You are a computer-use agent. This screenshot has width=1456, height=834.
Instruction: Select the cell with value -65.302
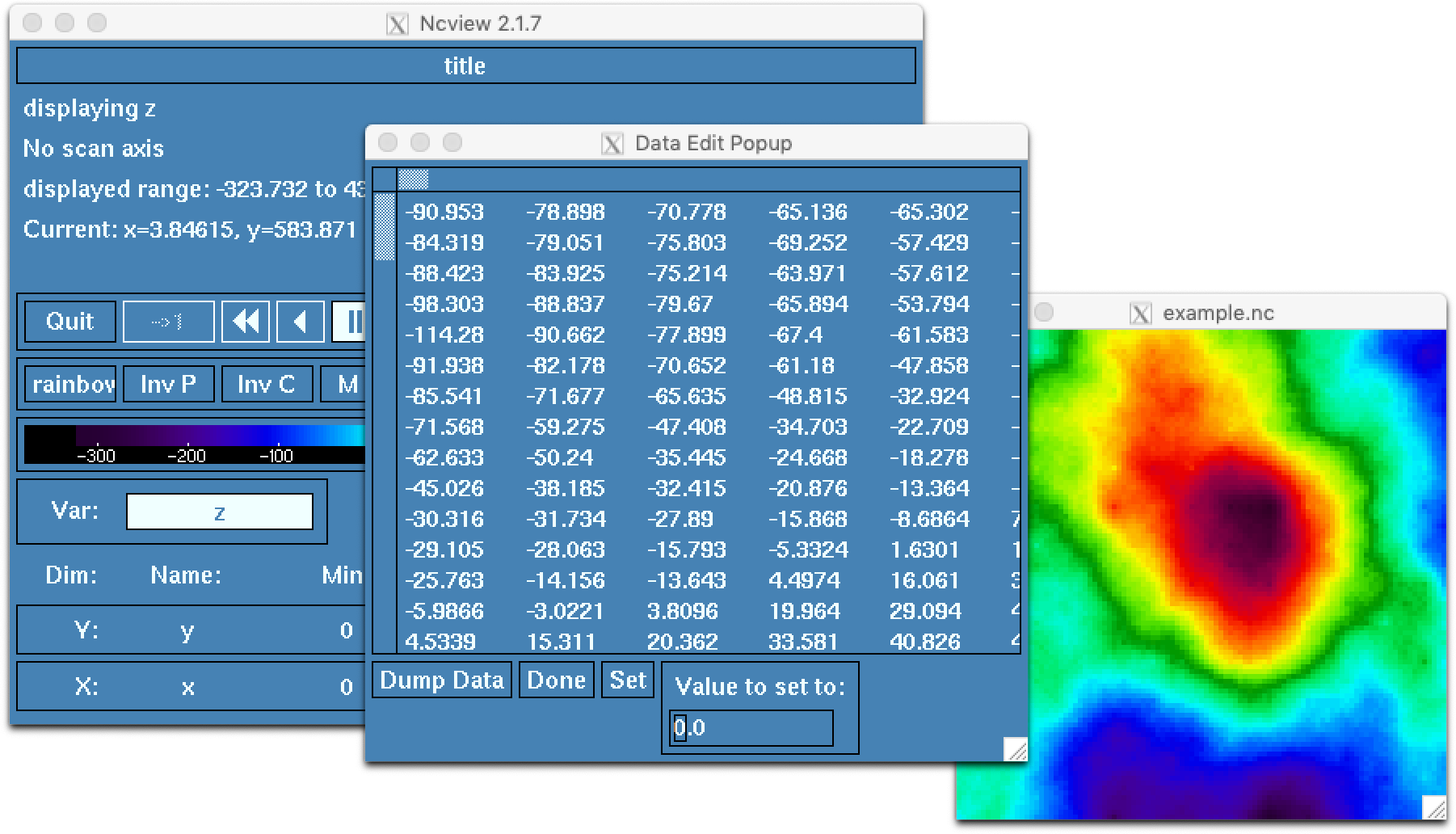(929, 212)
